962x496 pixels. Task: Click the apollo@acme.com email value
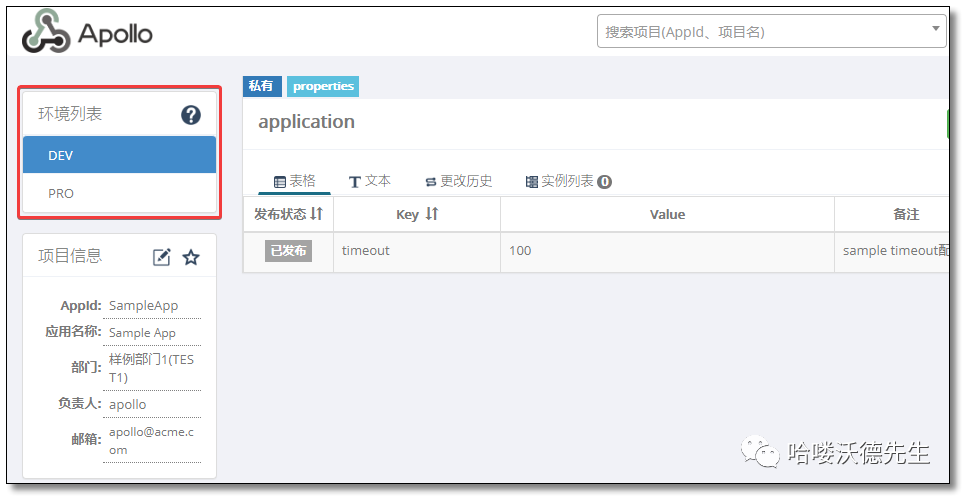pos(152,441)
